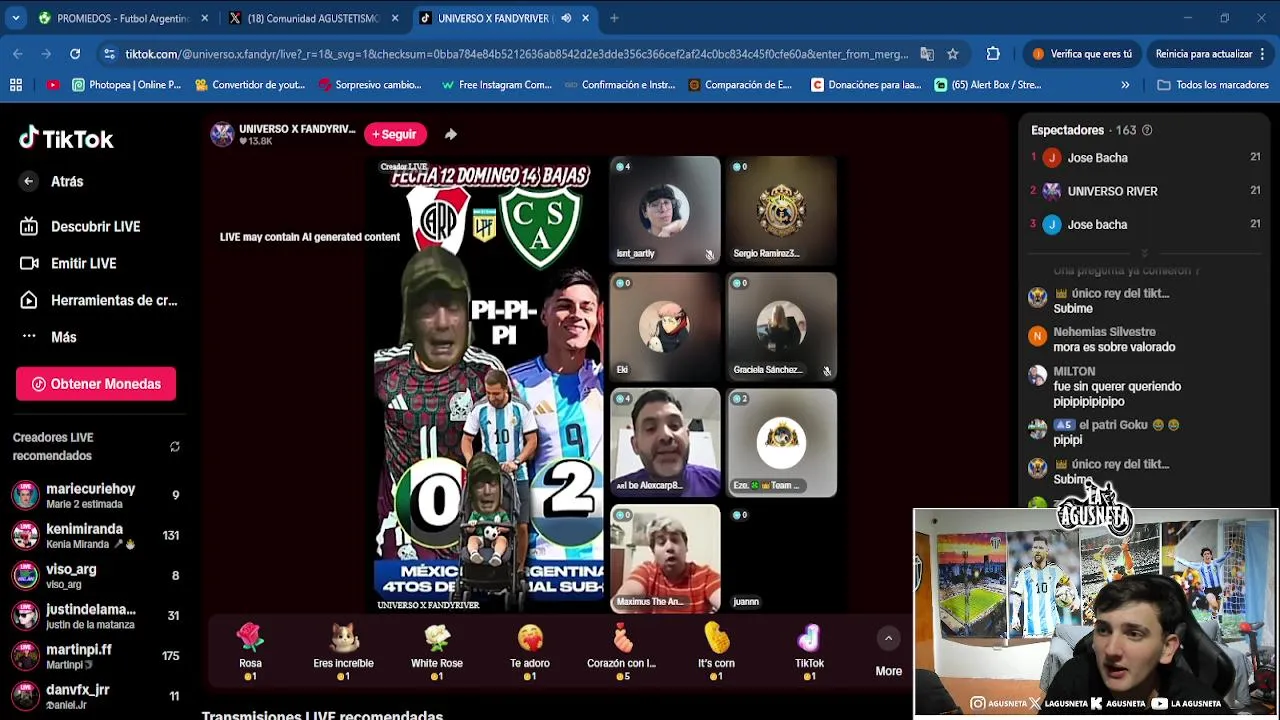This screenshot has height=720, width=1280.
Task: Open mariecuriehoy live stream
Action: click(95, 495)
